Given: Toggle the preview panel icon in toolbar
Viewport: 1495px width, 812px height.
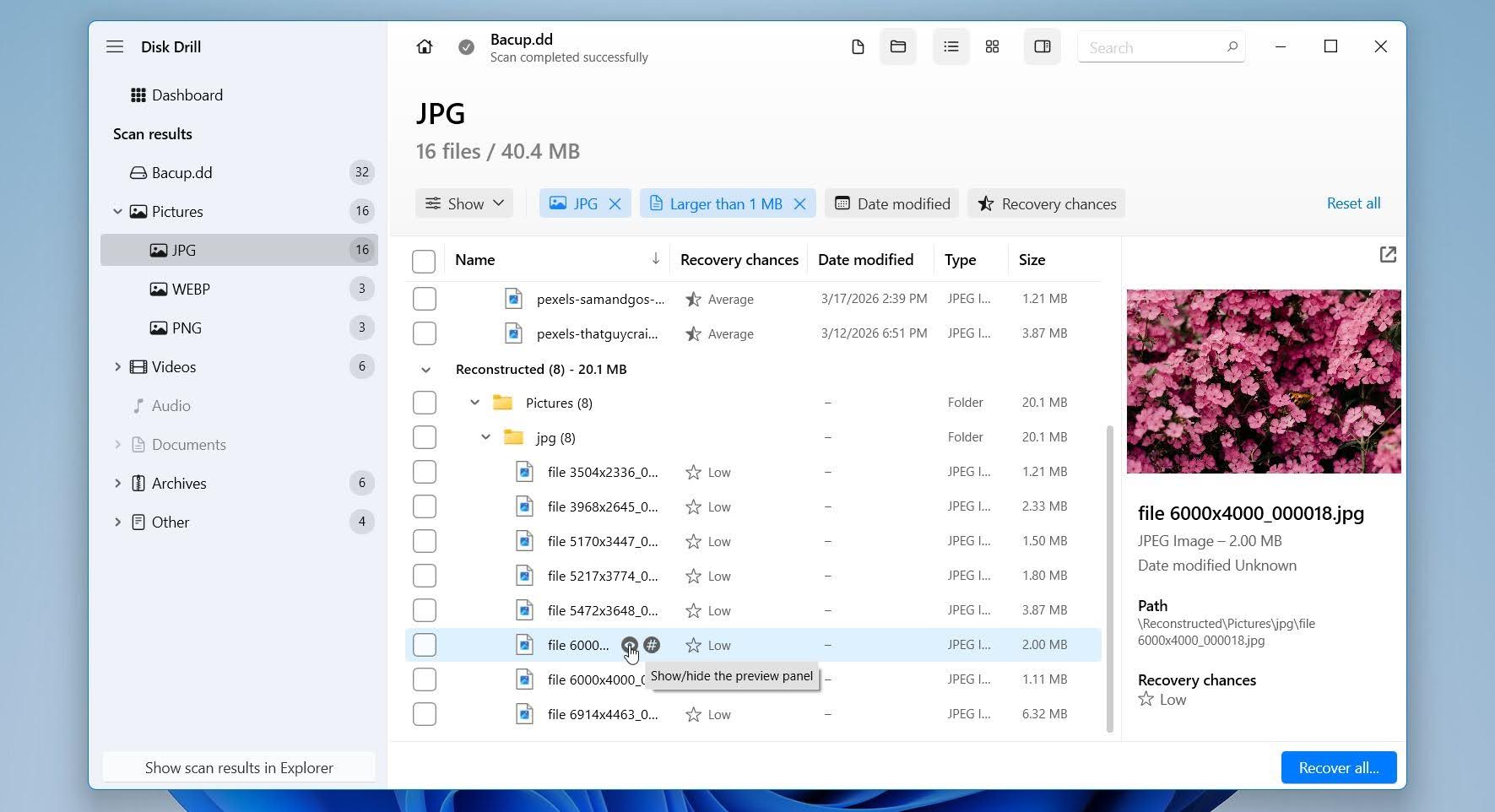Looking at the screenshot, I should (x=1043, y=46).
